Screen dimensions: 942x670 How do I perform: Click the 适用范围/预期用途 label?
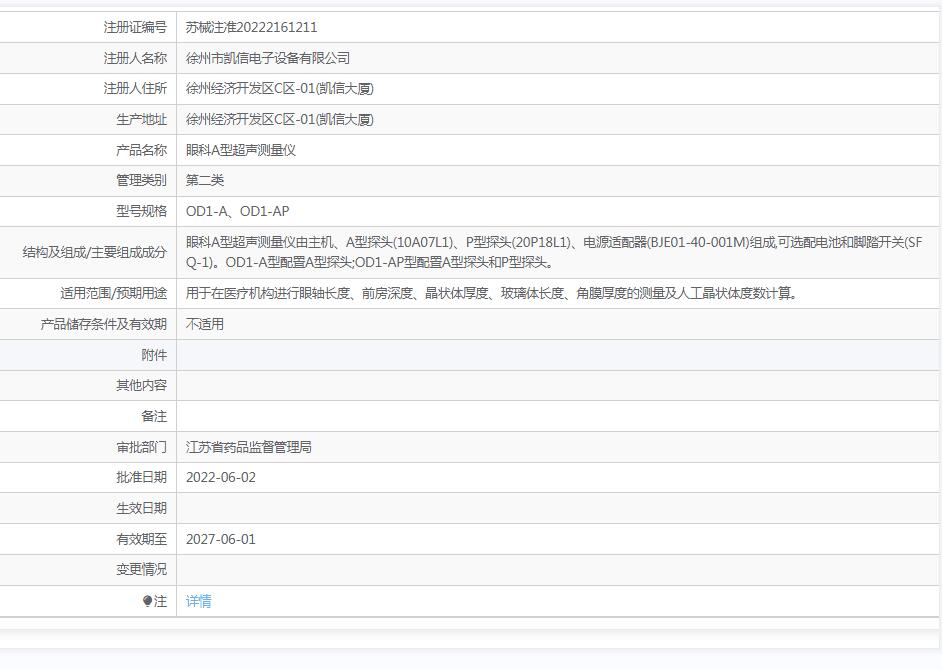[x=114, y=293]
